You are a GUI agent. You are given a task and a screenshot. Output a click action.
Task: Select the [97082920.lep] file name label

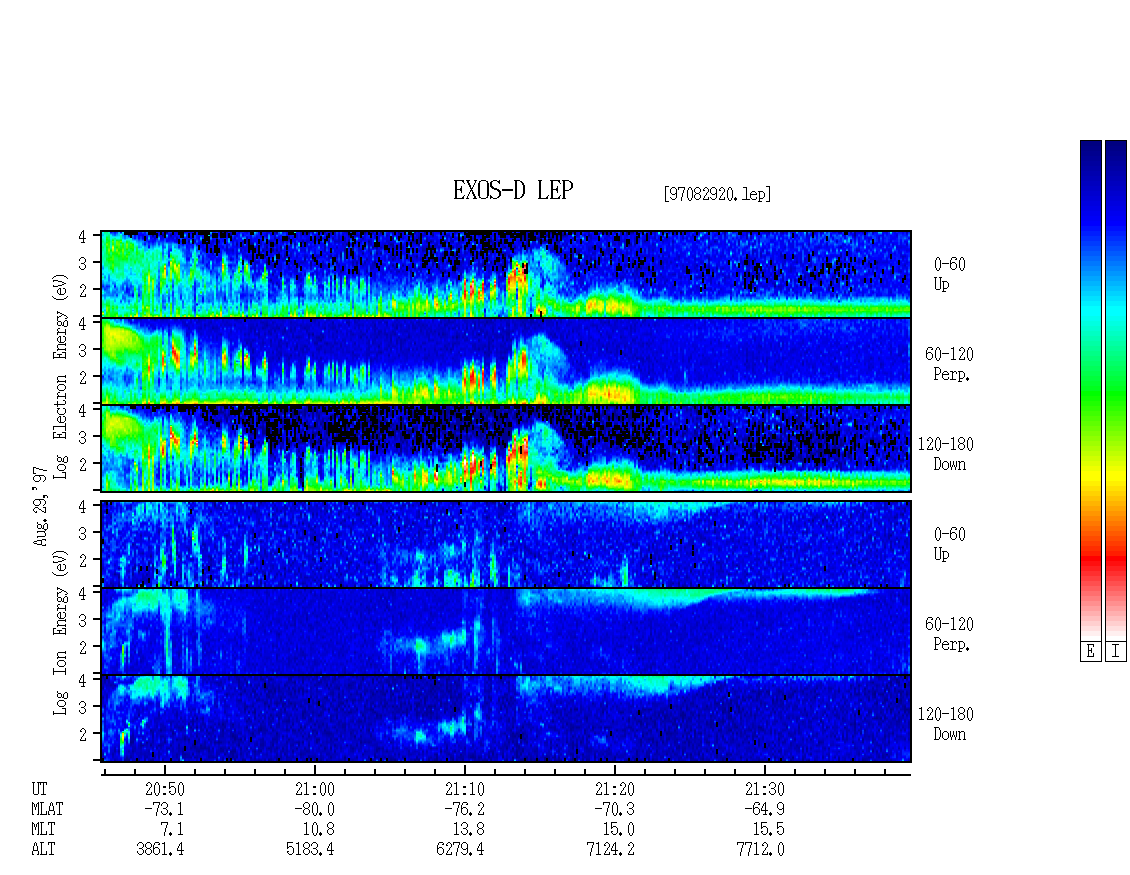tap(717, 194)
